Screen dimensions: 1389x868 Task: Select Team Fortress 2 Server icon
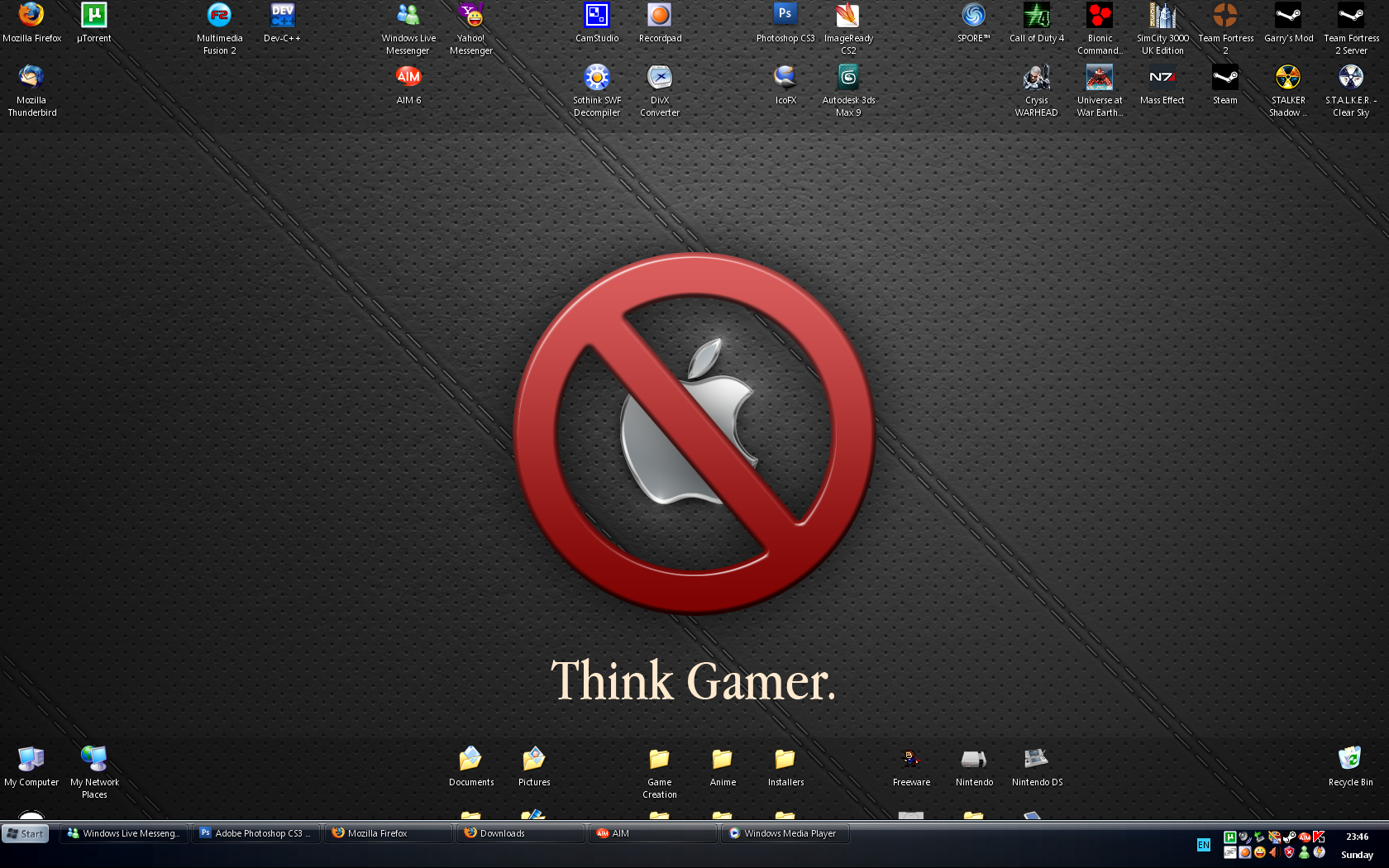click(1351, 28)
